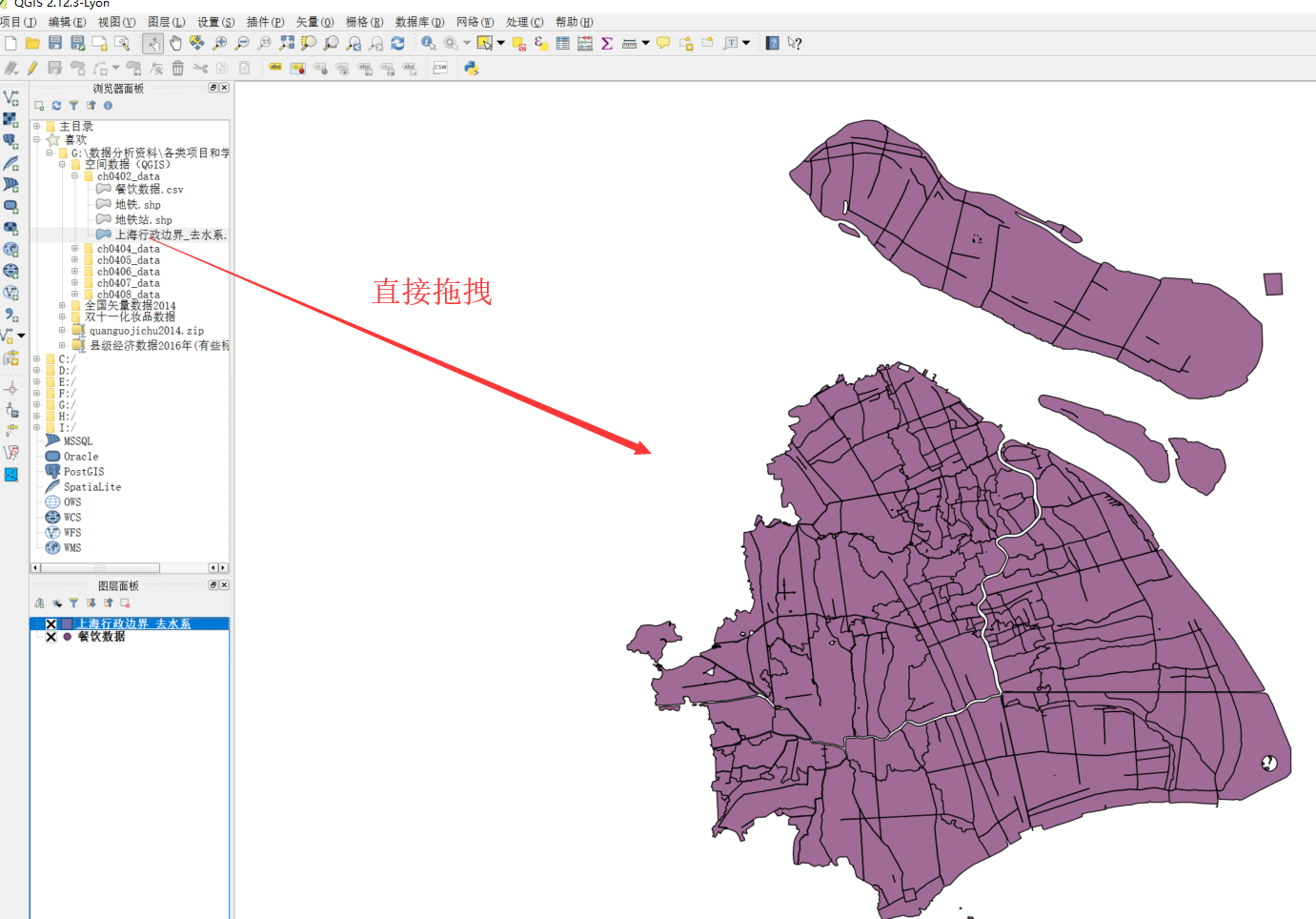Click the browser panel horizontal scrollbar

point(100,568)
